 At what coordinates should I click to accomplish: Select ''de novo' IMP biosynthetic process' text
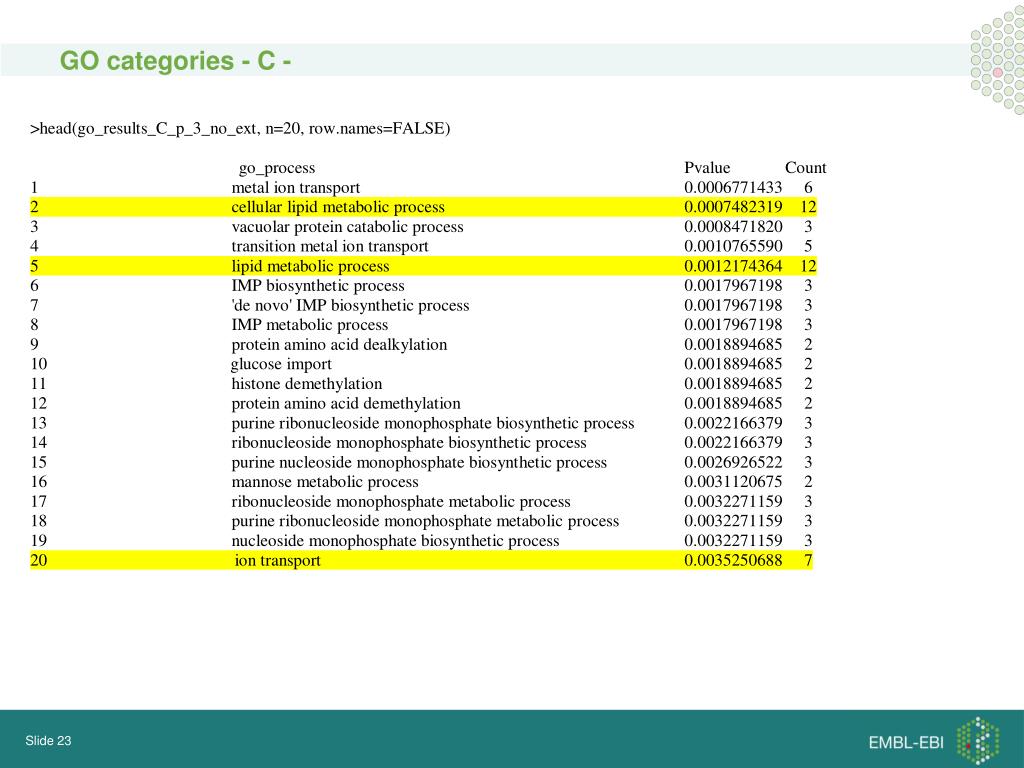coord(350,305)
